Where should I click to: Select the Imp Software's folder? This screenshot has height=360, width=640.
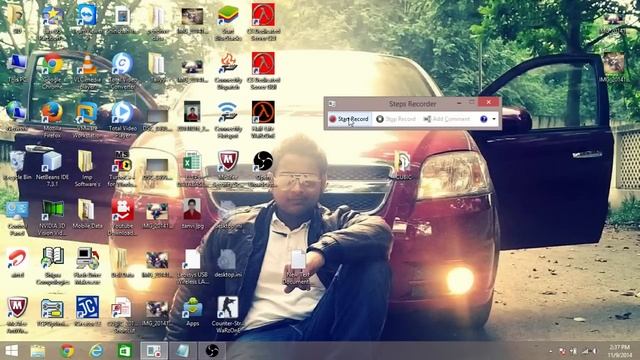click(87, 168)
